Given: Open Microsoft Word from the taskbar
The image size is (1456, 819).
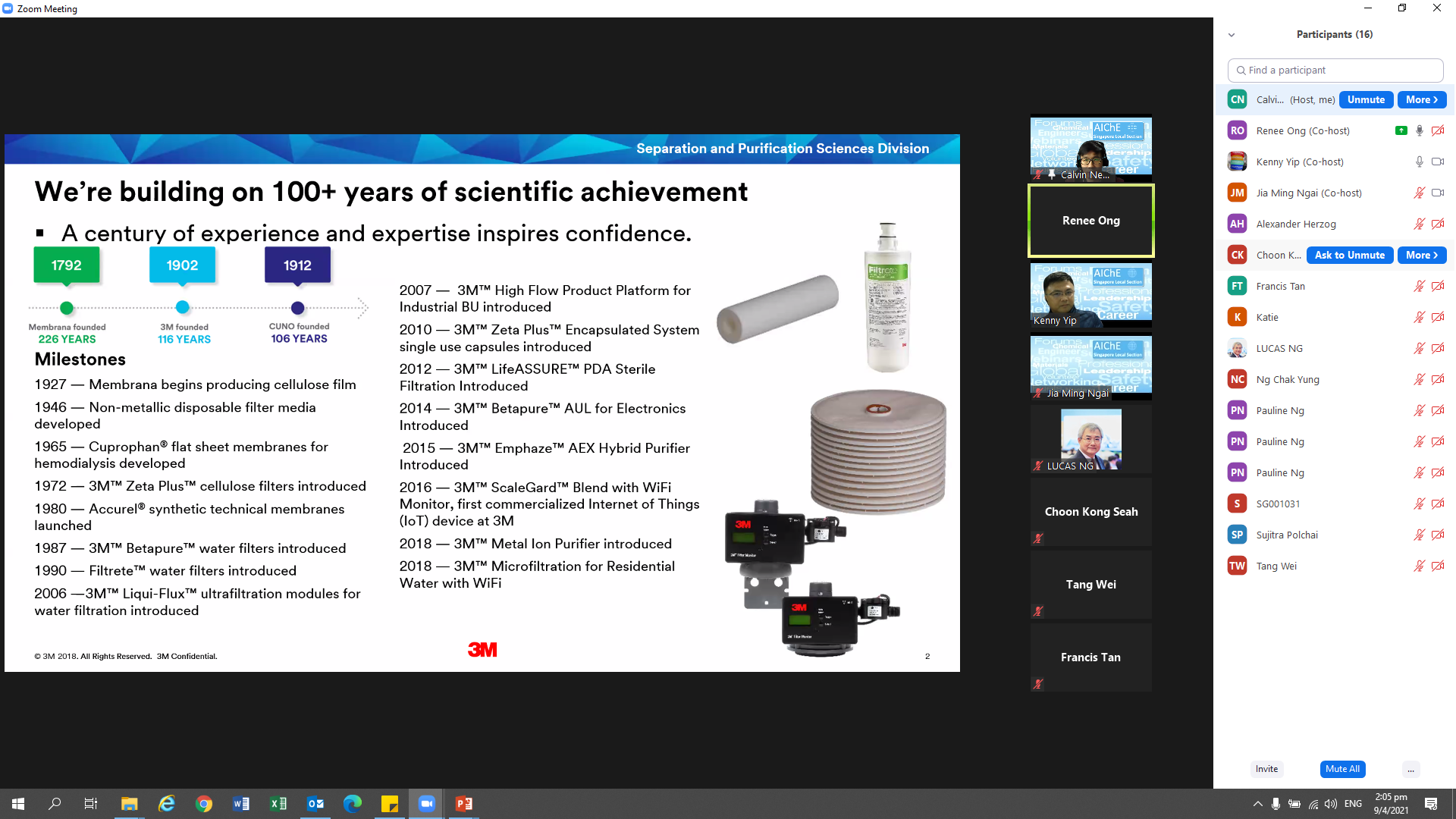Looking at the screenshot, I should click(x=240, y=804).
